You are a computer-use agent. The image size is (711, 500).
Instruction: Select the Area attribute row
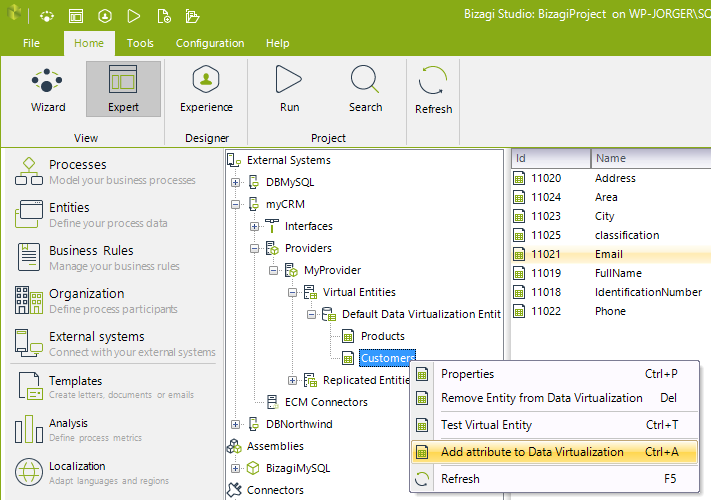tap(611, 197)
